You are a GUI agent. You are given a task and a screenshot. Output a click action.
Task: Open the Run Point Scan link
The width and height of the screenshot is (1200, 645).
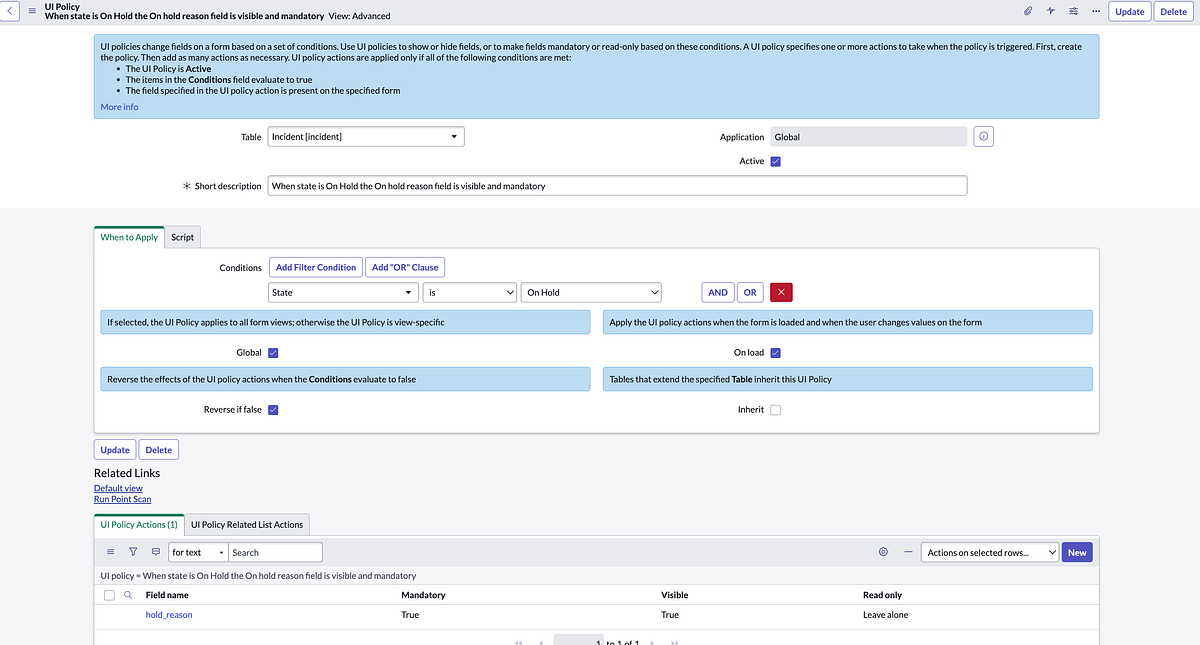122,498
